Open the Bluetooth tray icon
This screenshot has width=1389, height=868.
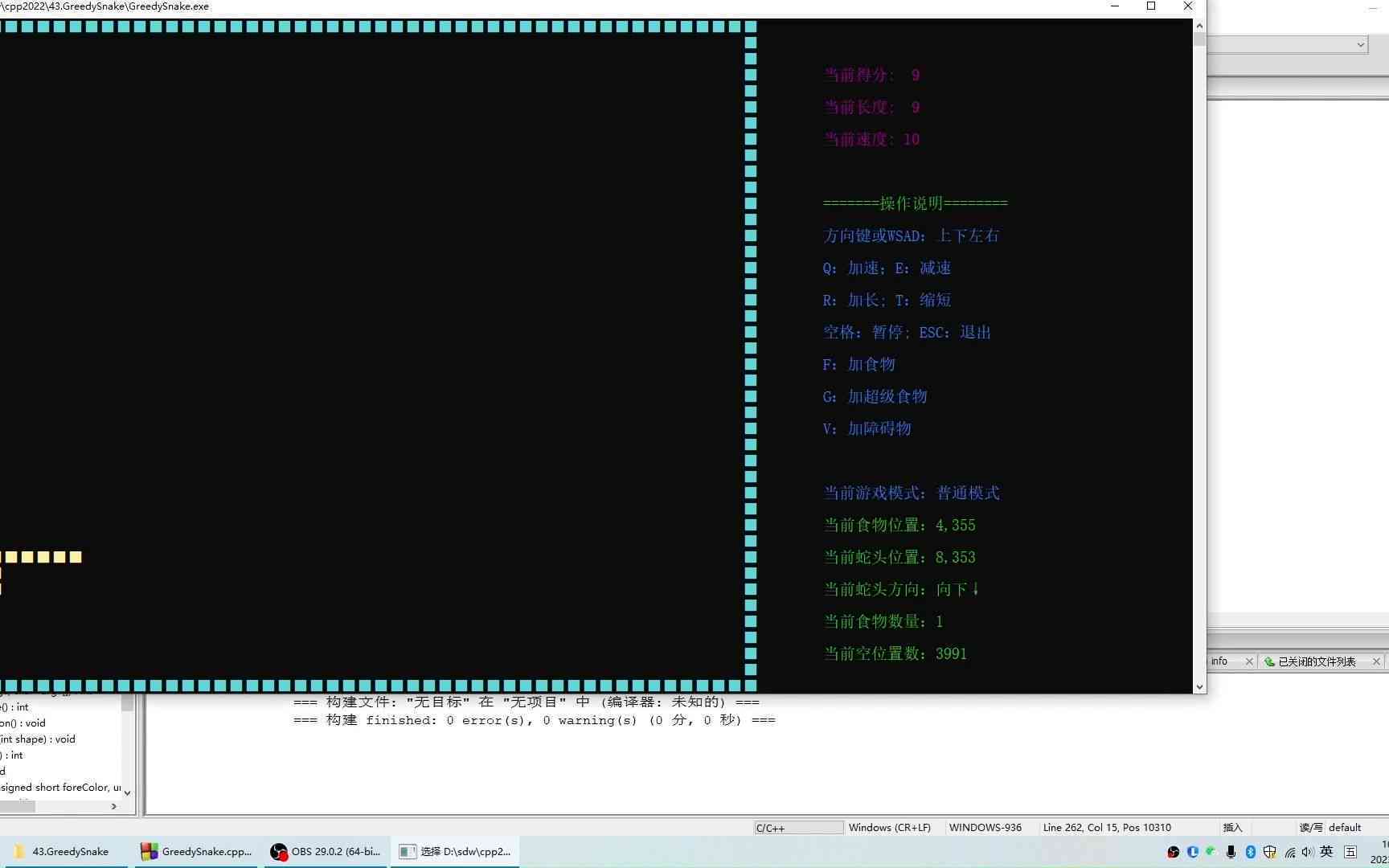point(1250,852)
